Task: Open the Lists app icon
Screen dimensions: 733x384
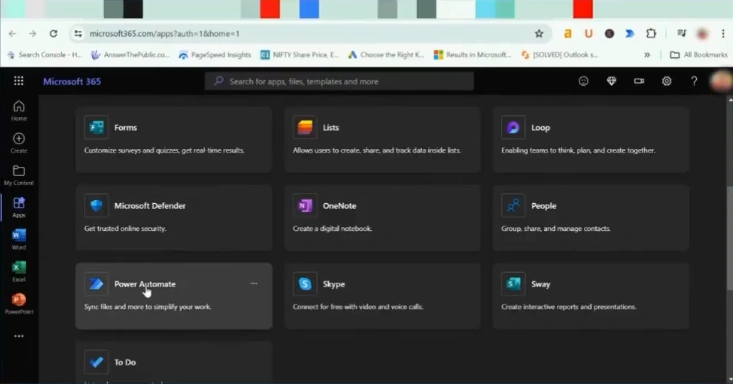Action: (305, 127)
